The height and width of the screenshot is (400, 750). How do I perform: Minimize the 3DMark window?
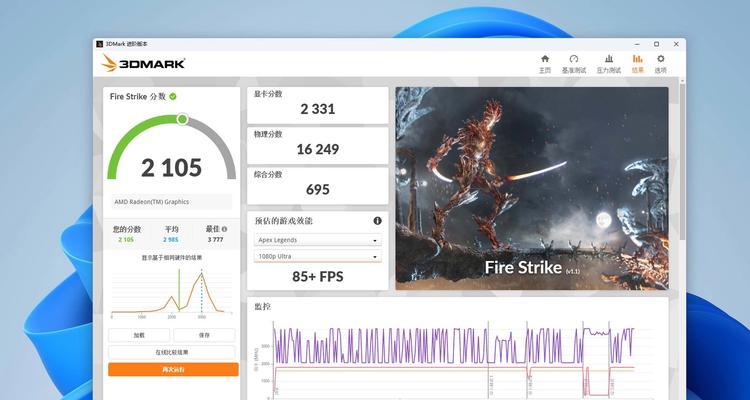[637, 44]
